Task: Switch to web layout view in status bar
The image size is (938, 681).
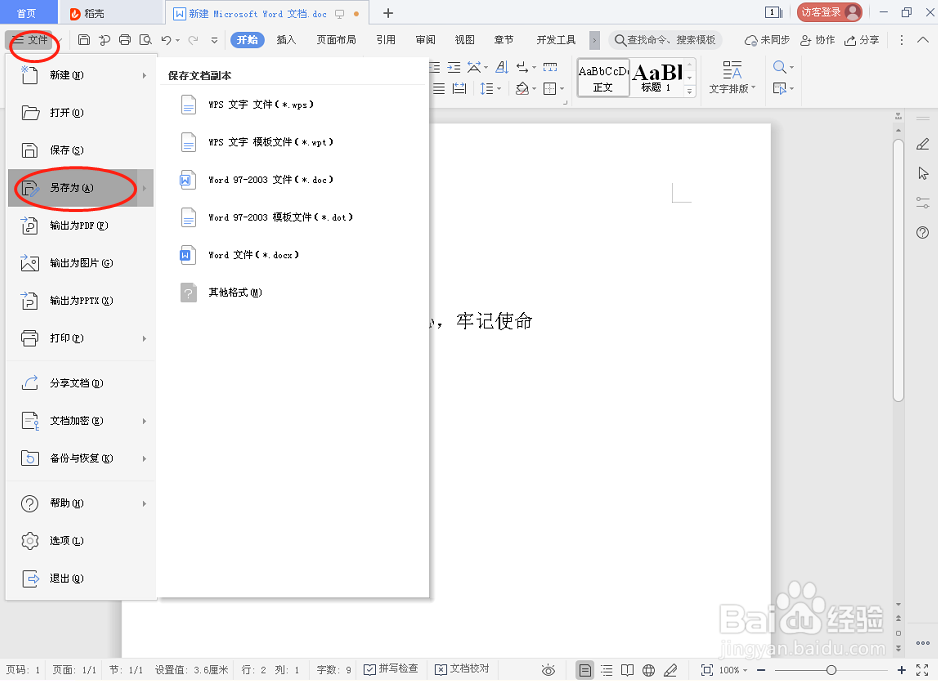Action: (x=648, y=670)
